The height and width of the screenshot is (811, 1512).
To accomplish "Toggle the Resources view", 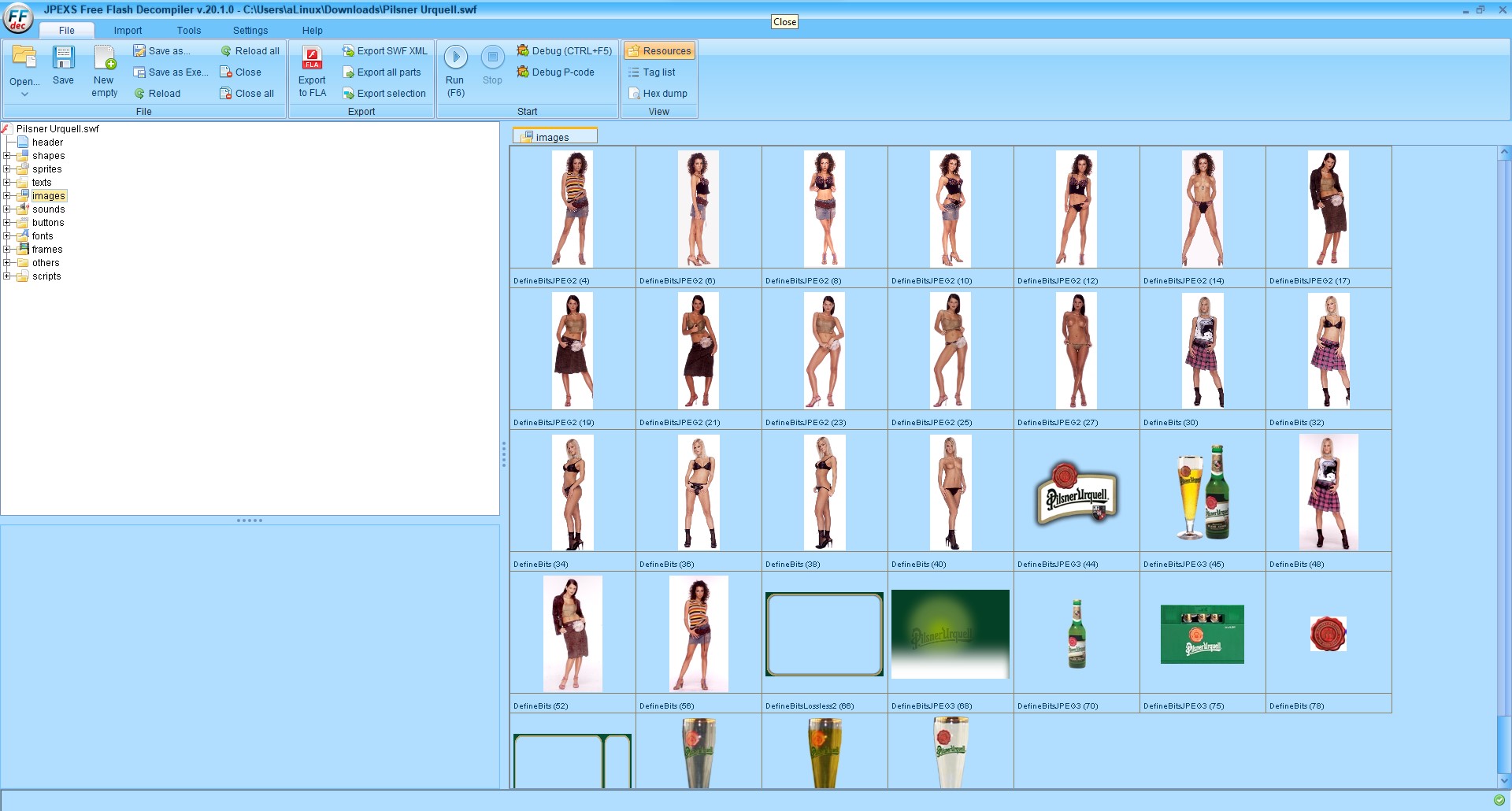I will 659,51.
